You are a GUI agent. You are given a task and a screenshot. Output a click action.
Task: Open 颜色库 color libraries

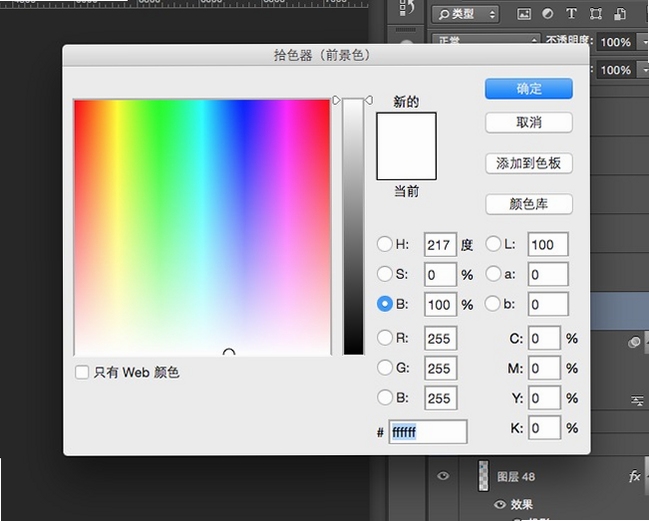pyautogui.click(x=529, y=204)
